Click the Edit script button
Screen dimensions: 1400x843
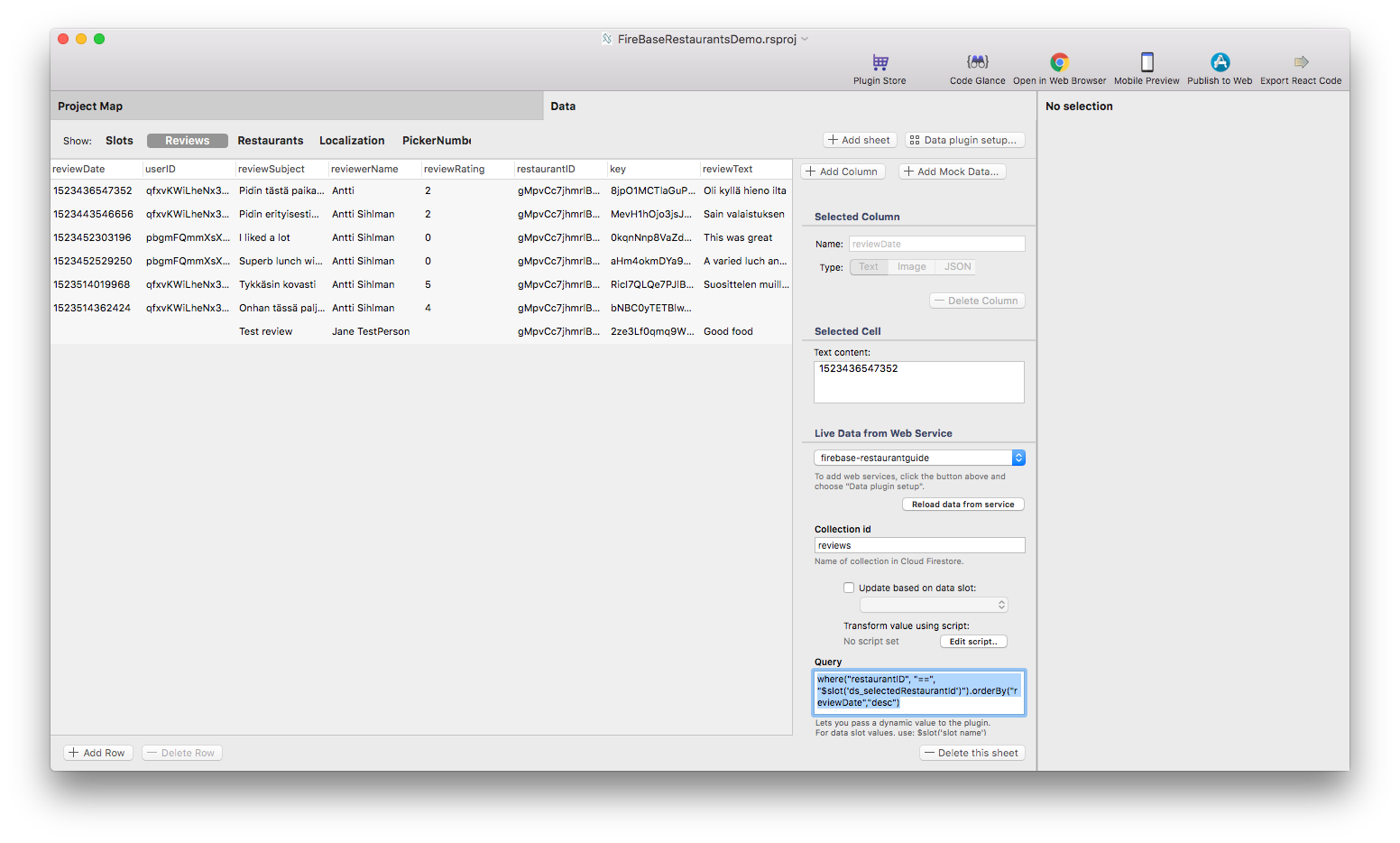click(972, 642)
